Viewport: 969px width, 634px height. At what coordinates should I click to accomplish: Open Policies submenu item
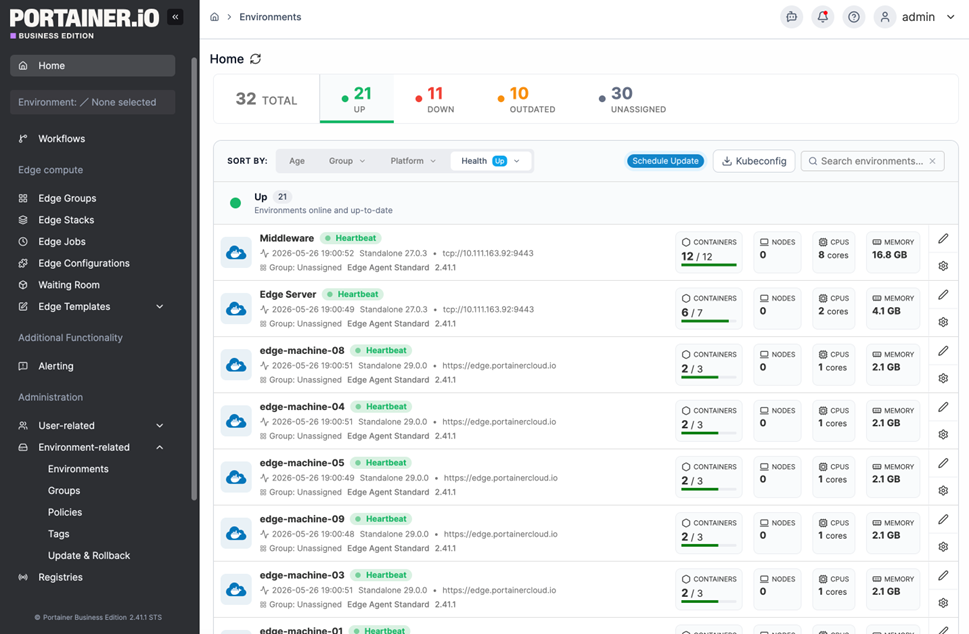point(65,513)
